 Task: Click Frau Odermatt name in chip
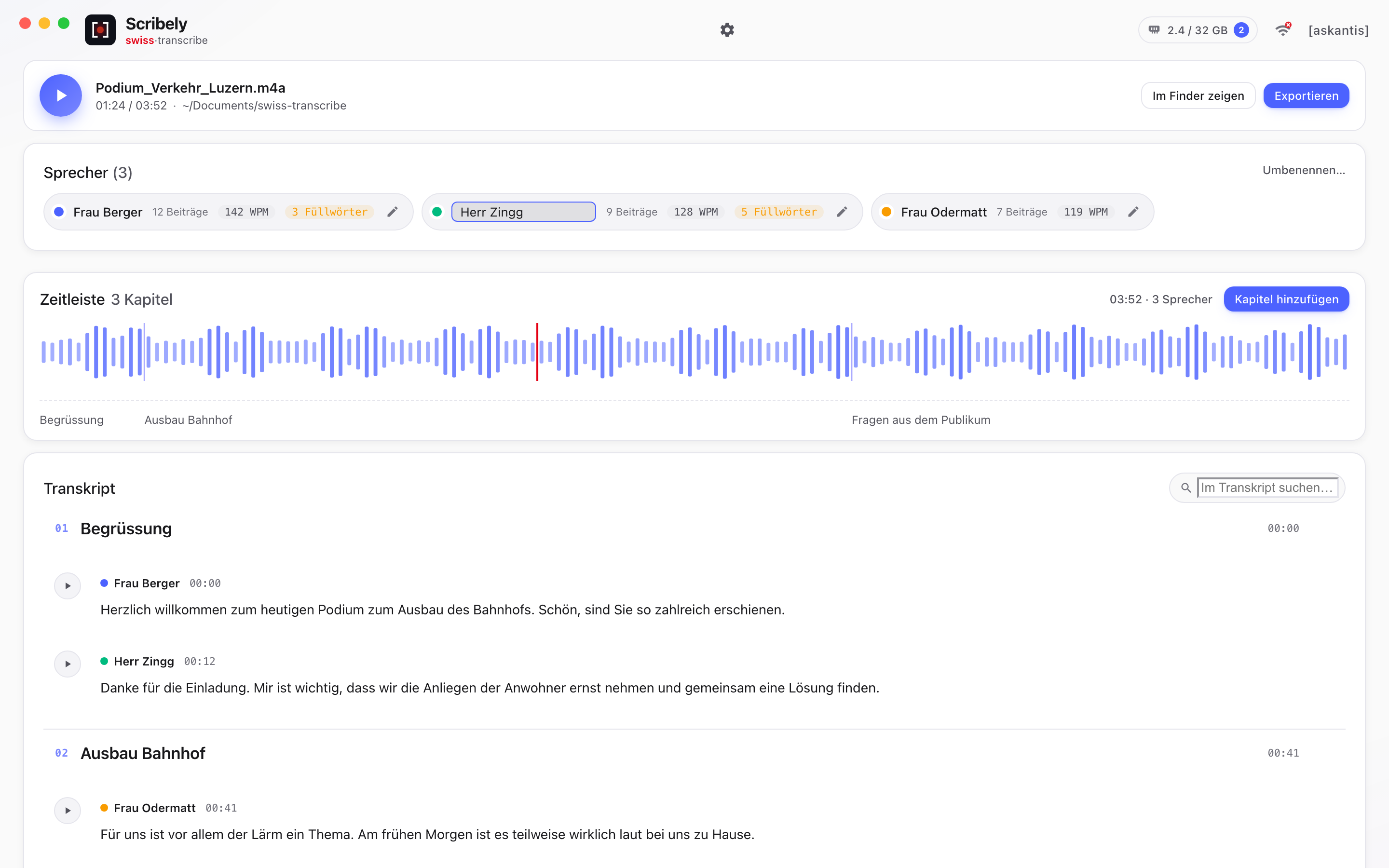[x=943, y=212]
